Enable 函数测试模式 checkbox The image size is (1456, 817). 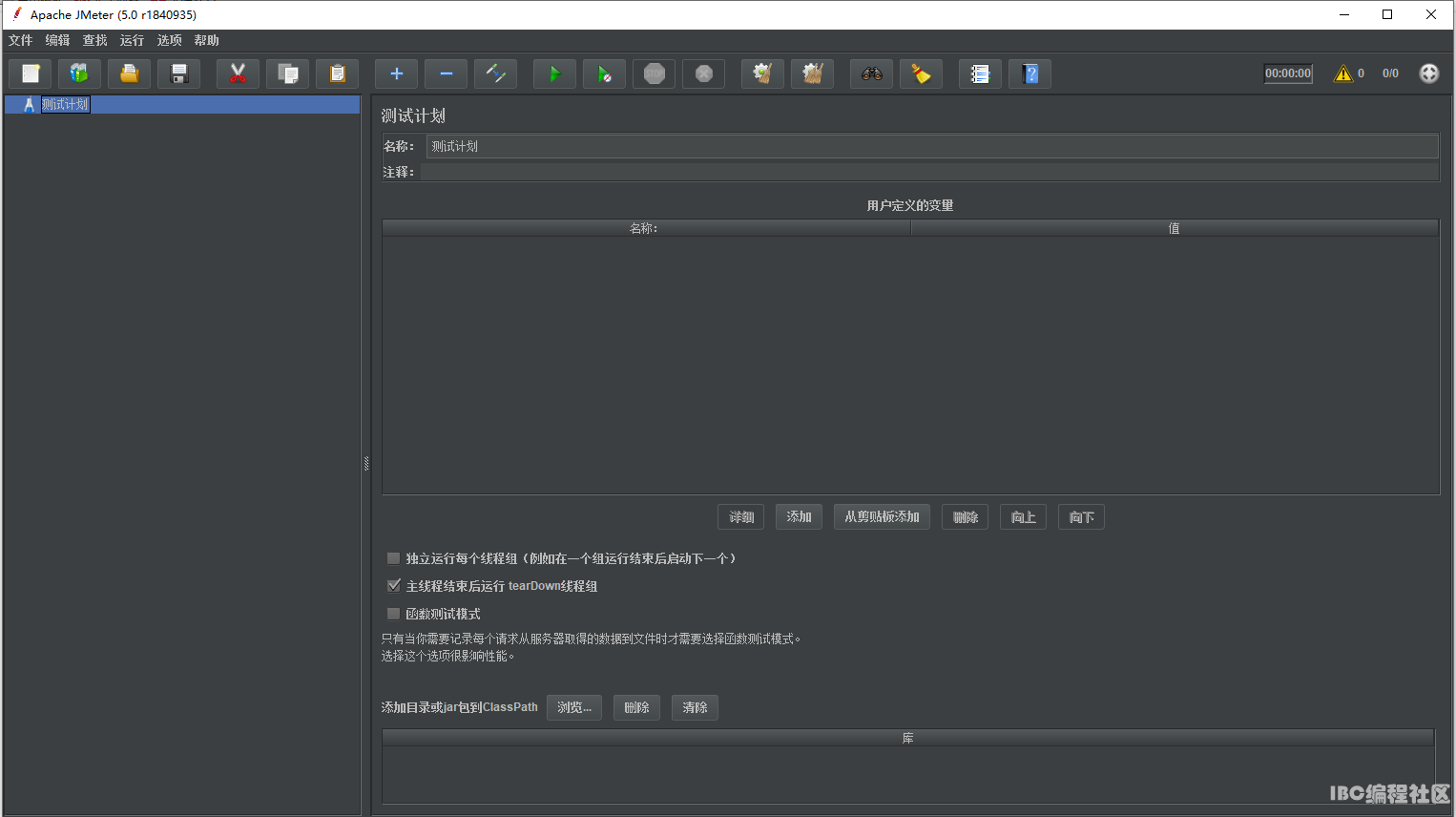point(393,614)
